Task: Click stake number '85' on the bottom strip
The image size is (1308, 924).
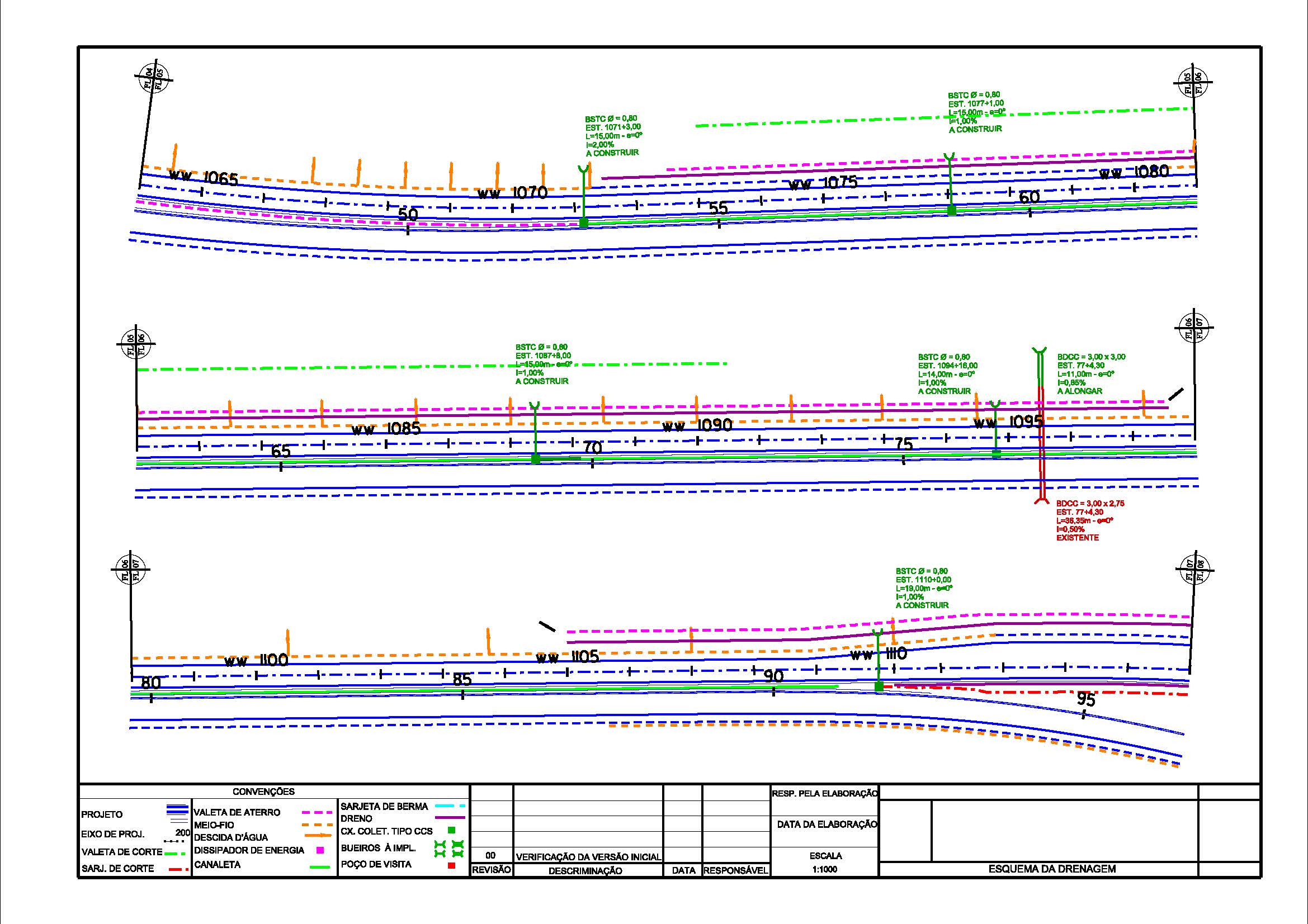Action: (462, 679)
